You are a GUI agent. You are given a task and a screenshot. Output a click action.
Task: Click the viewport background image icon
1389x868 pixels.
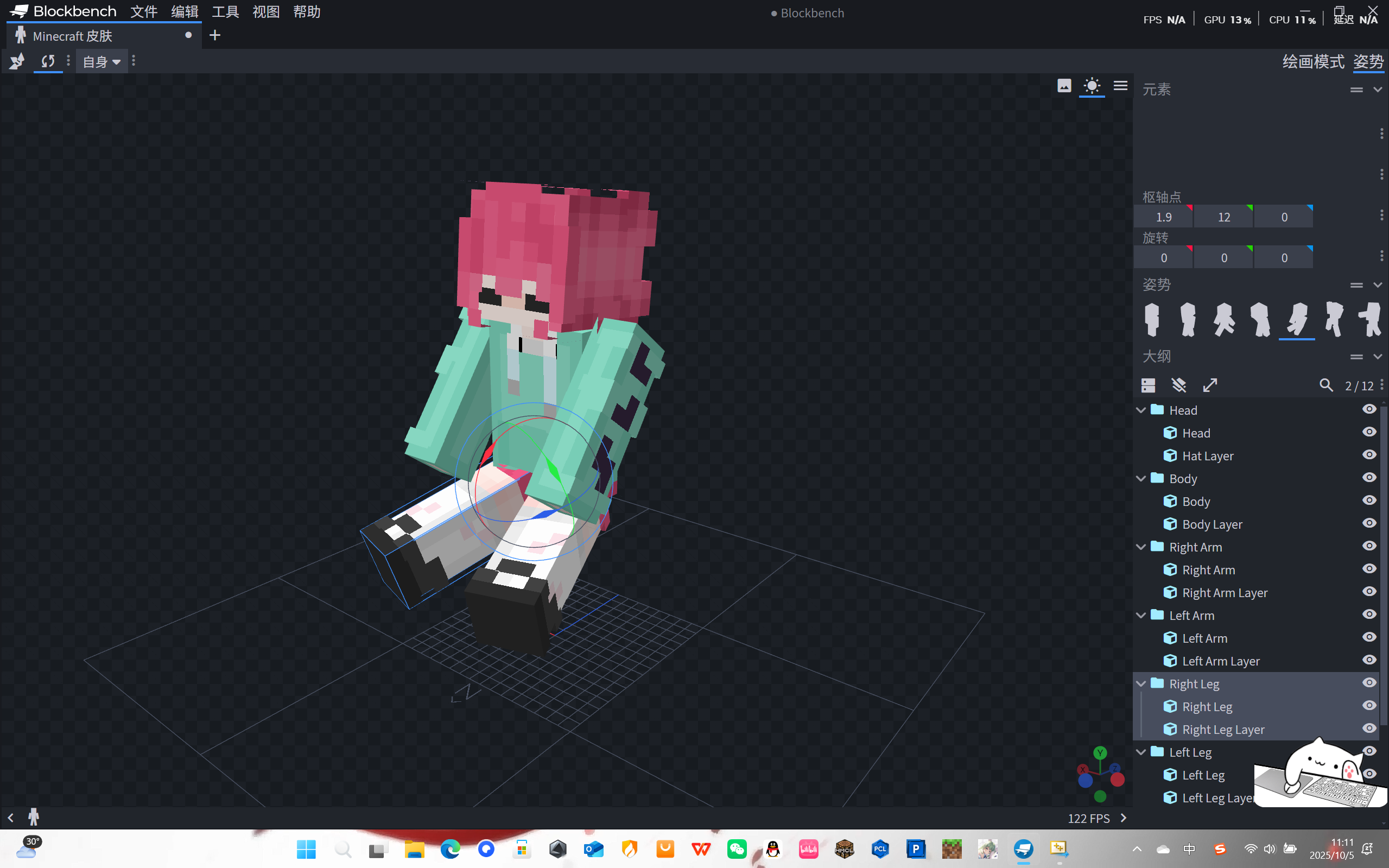(1063, 86)
